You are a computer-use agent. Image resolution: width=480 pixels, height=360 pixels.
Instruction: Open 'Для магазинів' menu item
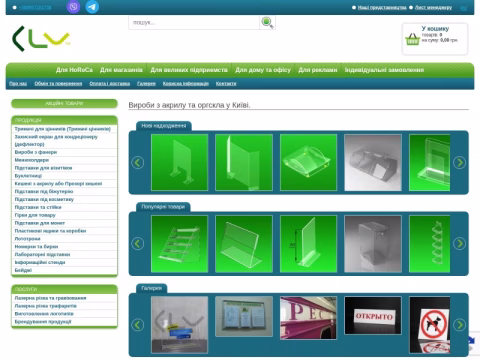click(121, 70)
